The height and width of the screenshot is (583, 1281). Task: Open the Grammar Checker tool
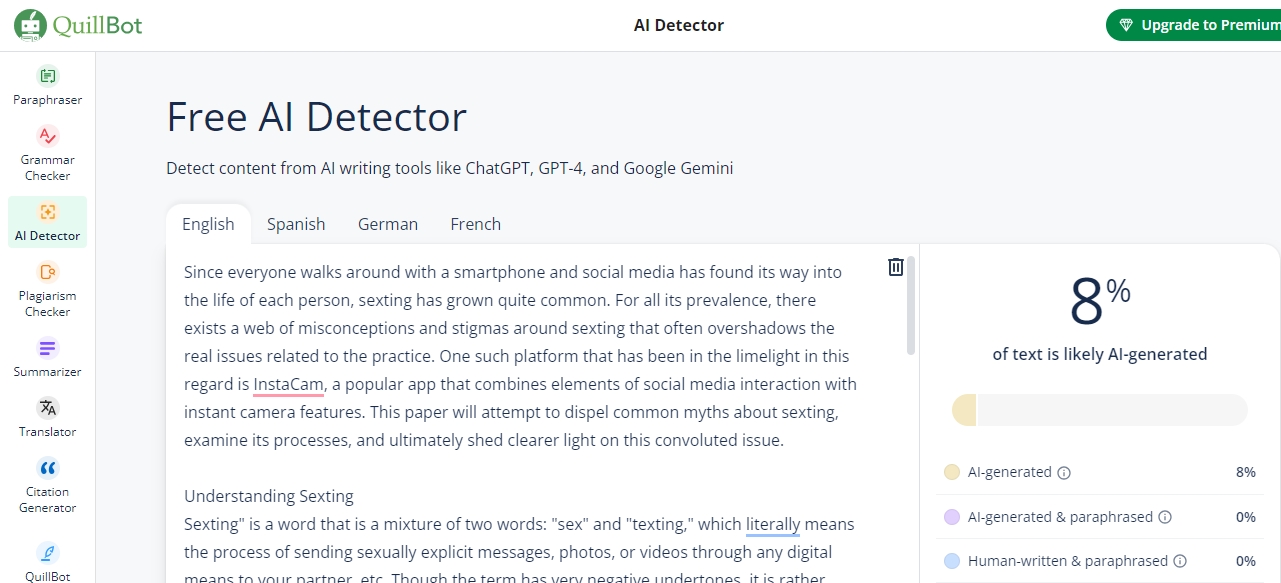[x=47, y=154]
